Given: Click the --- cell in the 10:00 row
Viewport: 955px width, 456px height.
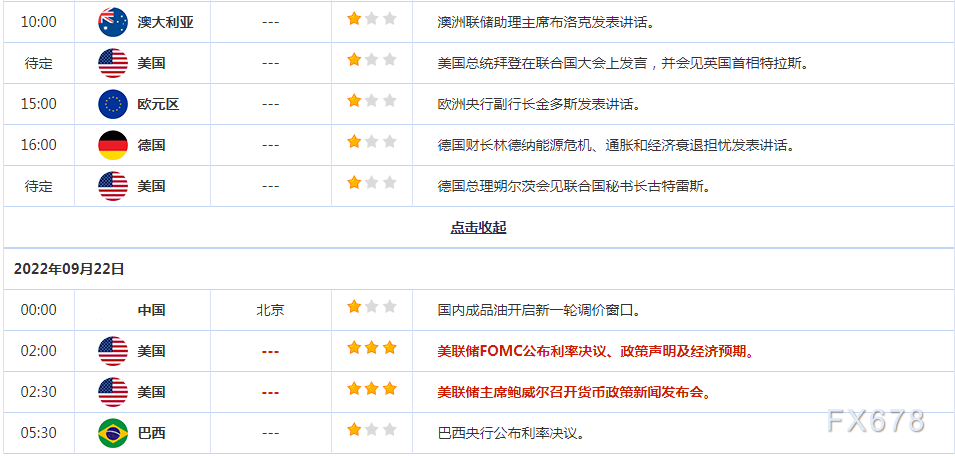Looking at the screenshot, I should click(x=270, y=23).
